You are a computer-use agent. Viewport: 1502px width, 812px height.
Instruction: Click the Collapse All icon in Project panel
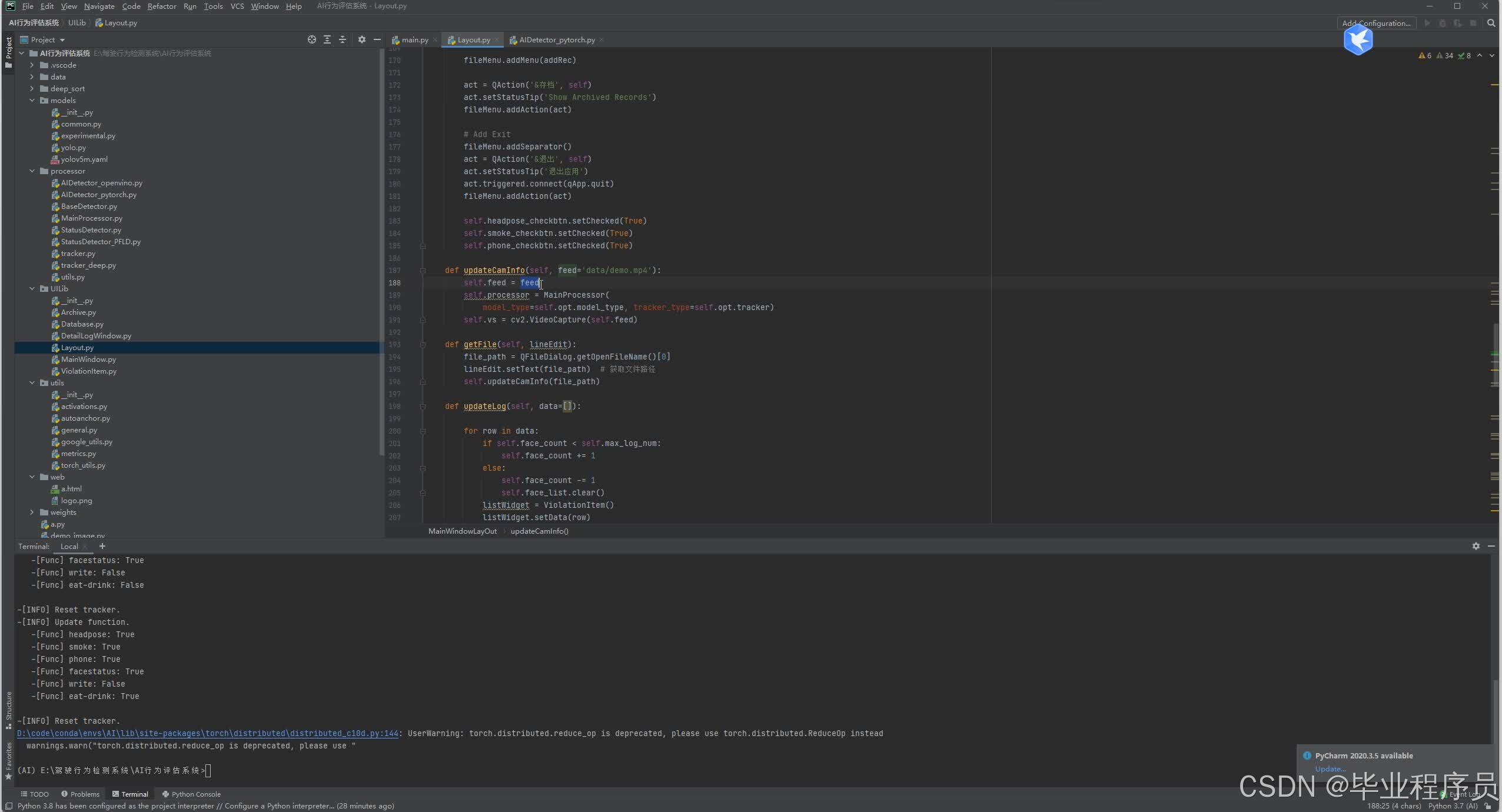[343, 39]
